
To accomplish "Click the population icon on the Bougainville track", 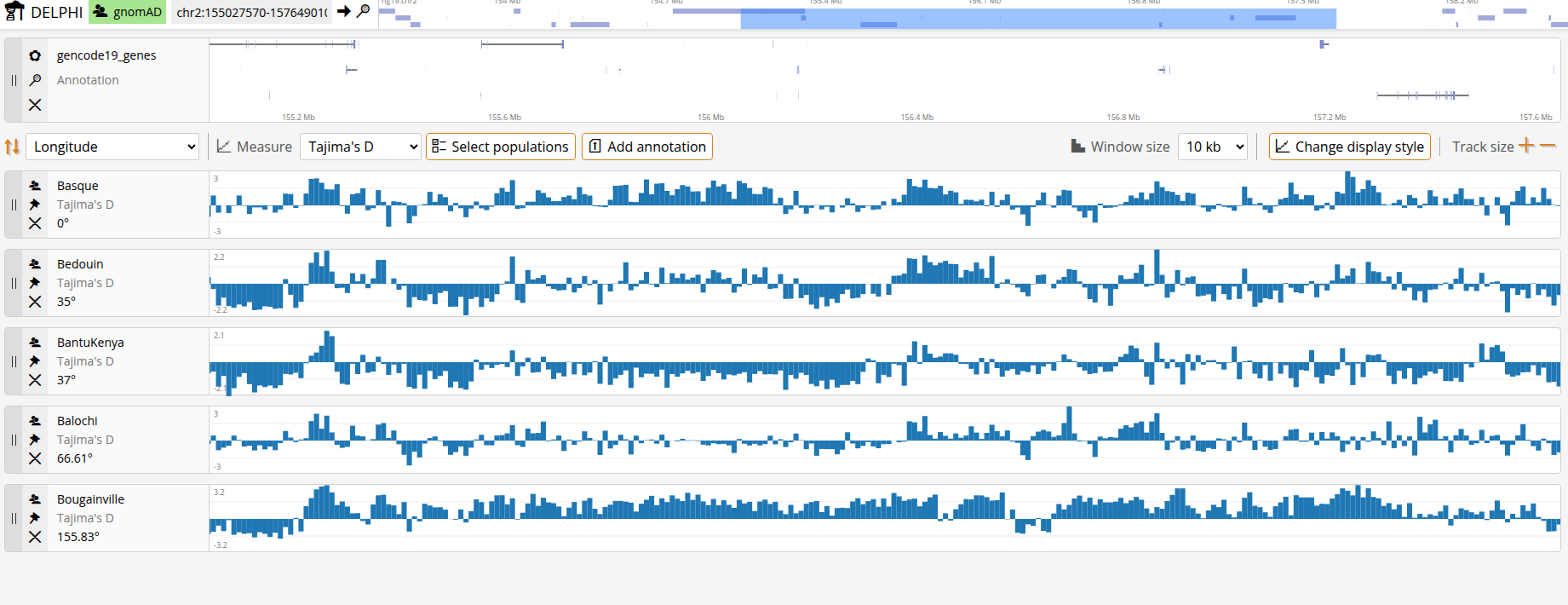I will pyautogui.click(x=35, y=499).
